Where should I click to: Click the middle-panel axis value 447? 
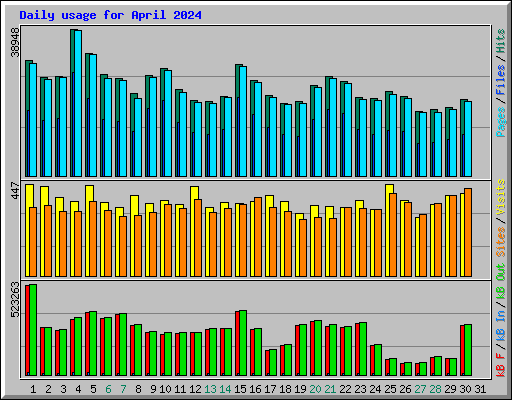15,191
